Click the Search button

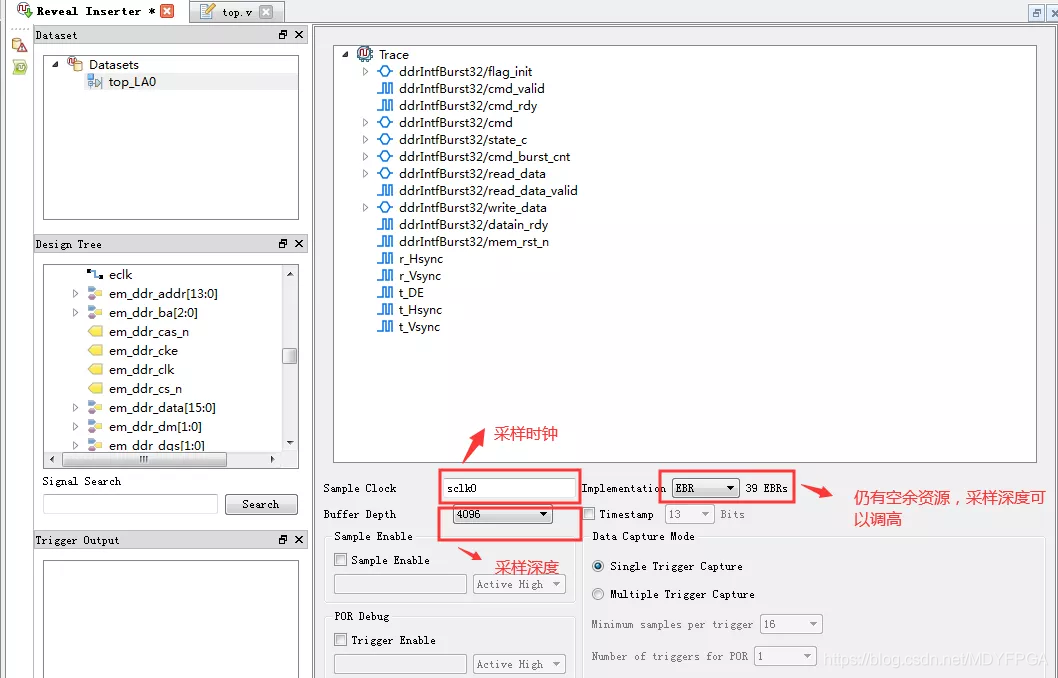(x=260, y=504)
